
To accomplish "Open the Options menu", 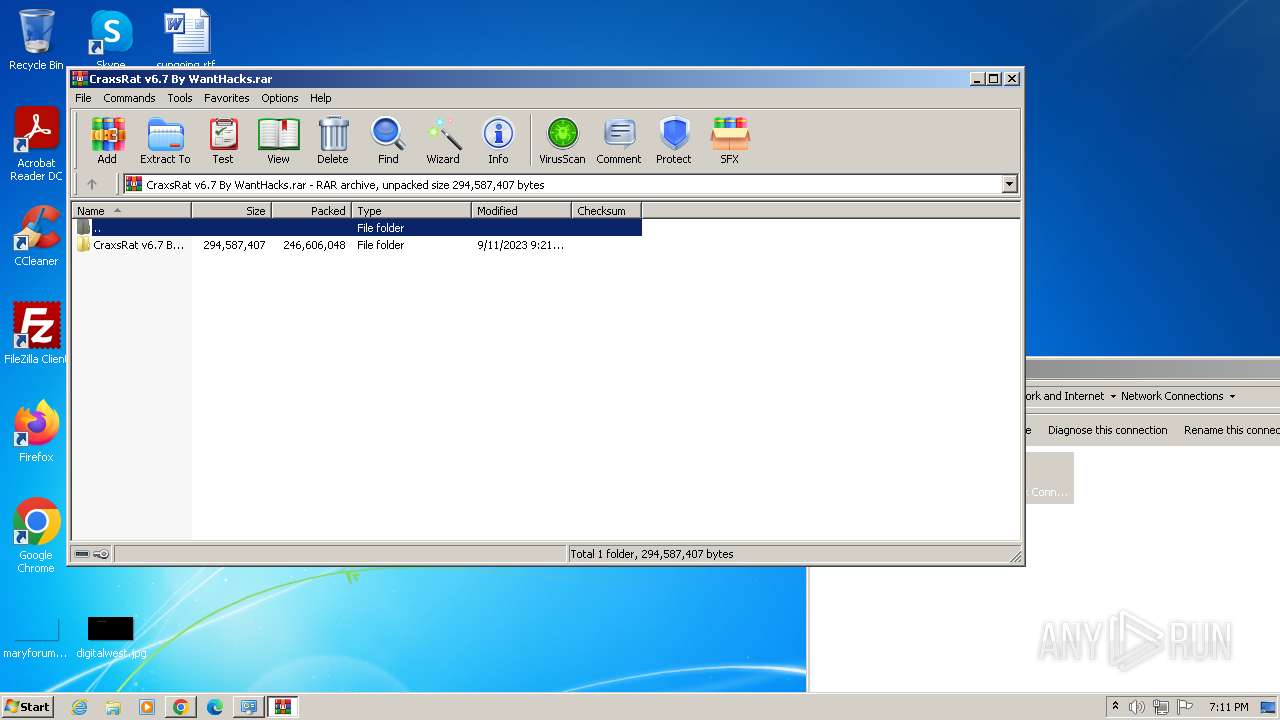I will (280, 98).
